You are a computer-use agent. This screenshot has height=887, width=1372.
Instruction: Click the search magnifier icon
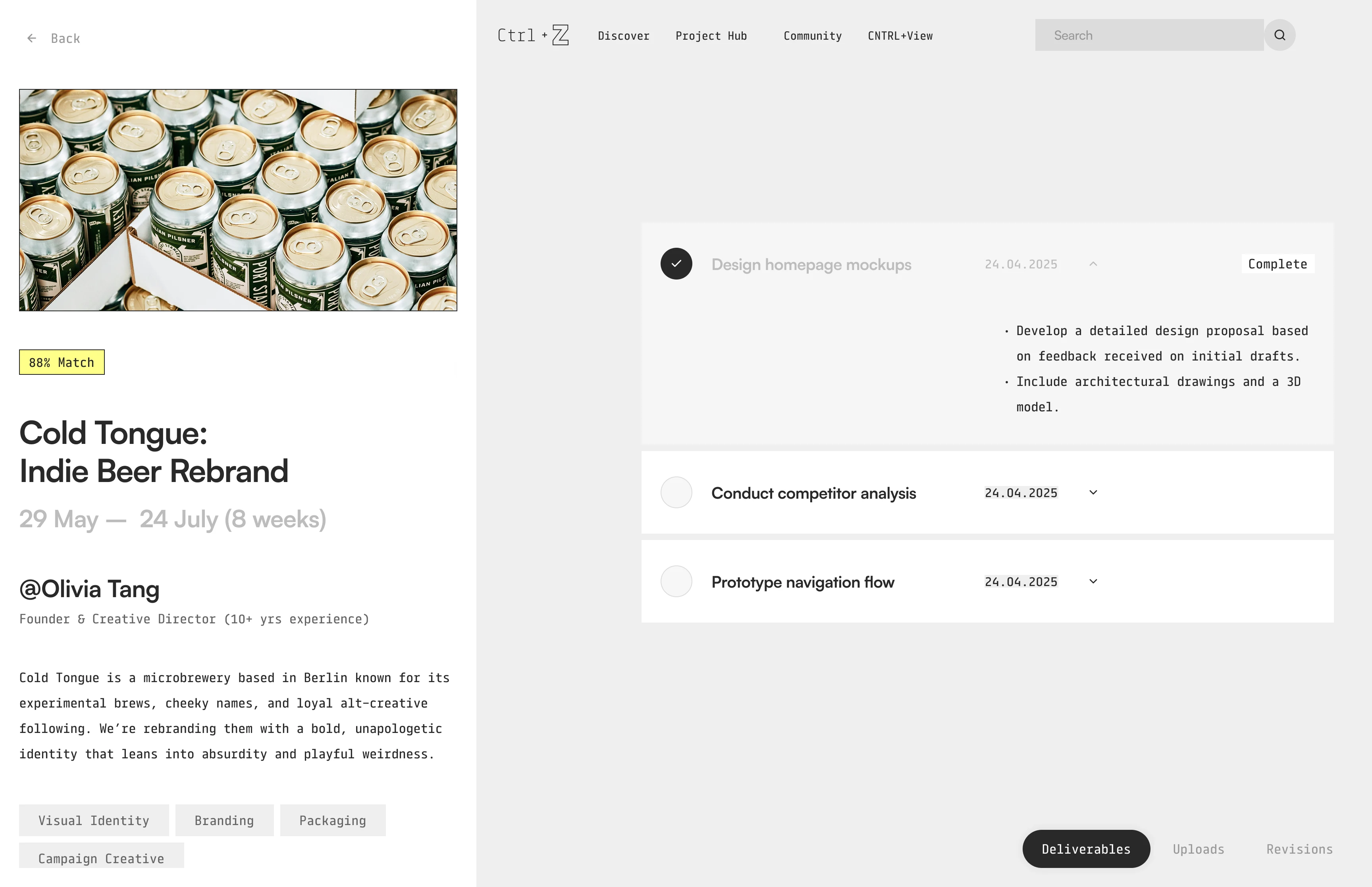pyautogui.click(x=1280, y=35)
